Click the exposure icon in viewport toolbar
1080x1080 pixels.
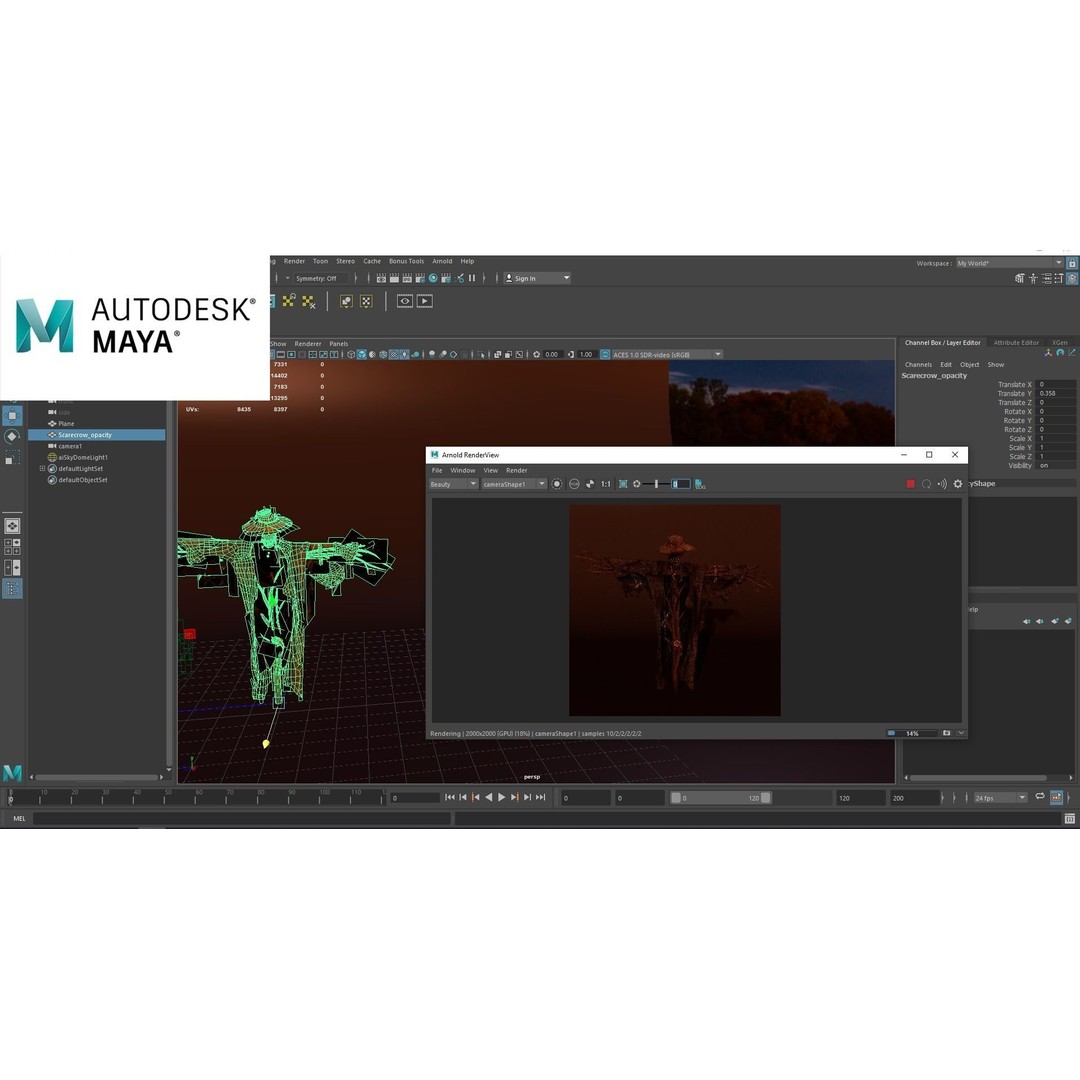pyautogui.click(x=537, y=355)
